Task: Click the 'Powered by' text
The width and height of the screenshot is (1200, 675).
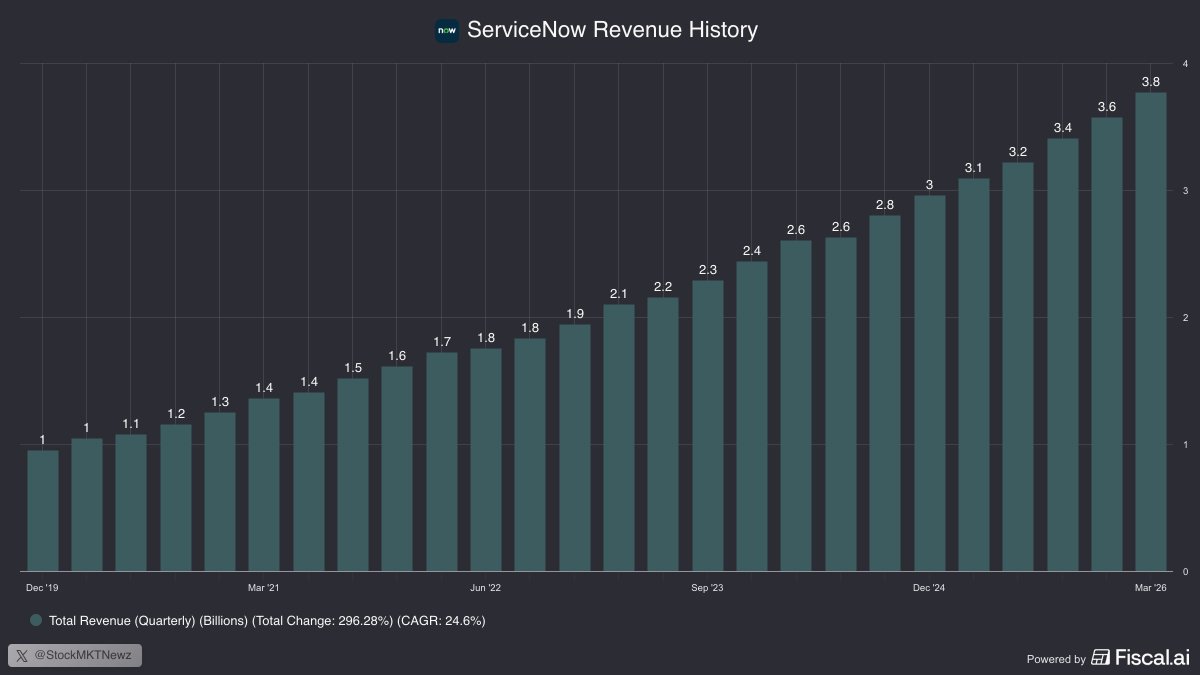Action: (x=1056, y=659)
